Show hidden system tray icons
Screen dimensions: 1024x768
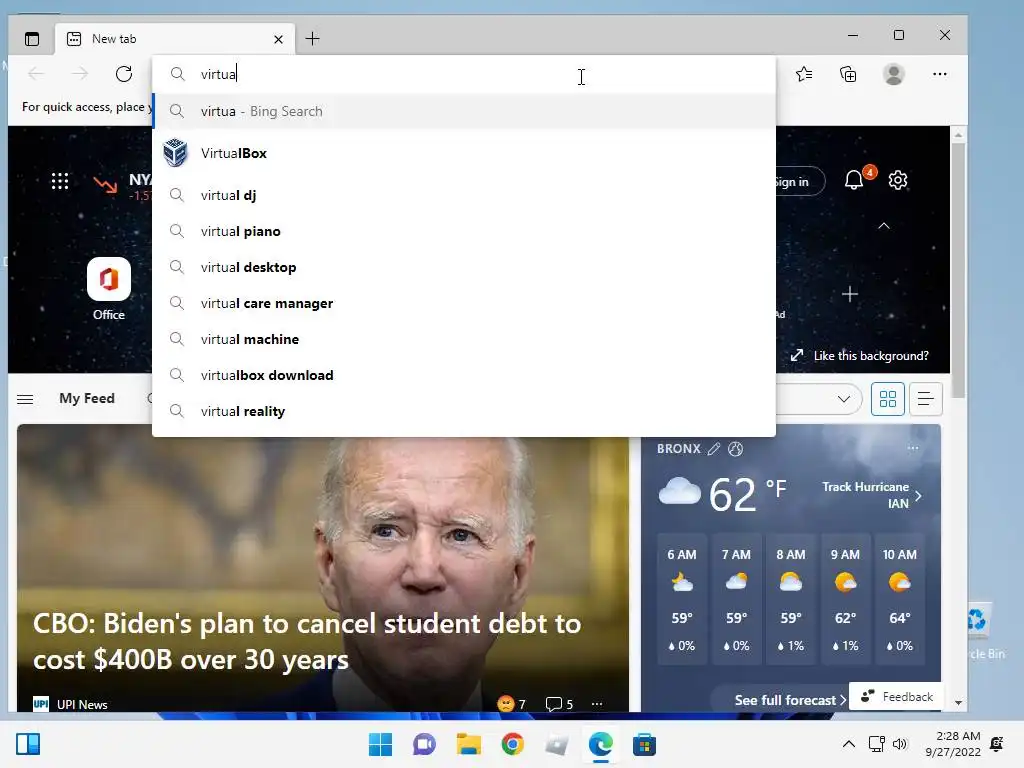tap(848, 744)
